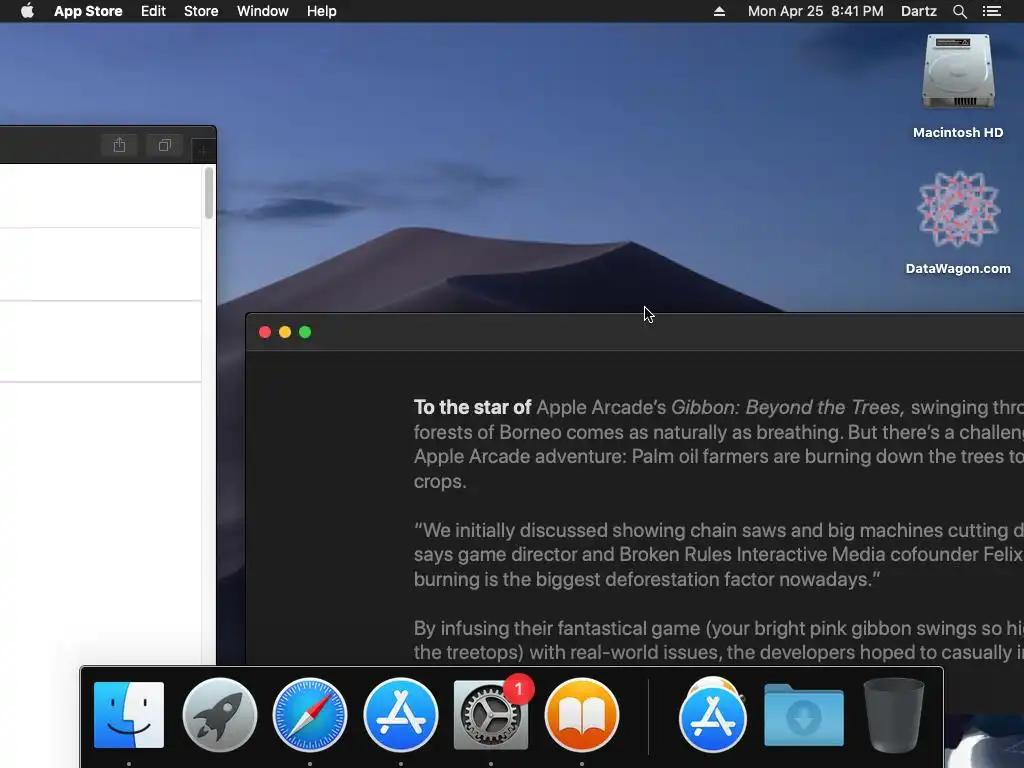The height and width of the screenshot is (768, 1024).
Task: Maximize the App Store window
Action: pyautogui.click(x=305, y=332)
